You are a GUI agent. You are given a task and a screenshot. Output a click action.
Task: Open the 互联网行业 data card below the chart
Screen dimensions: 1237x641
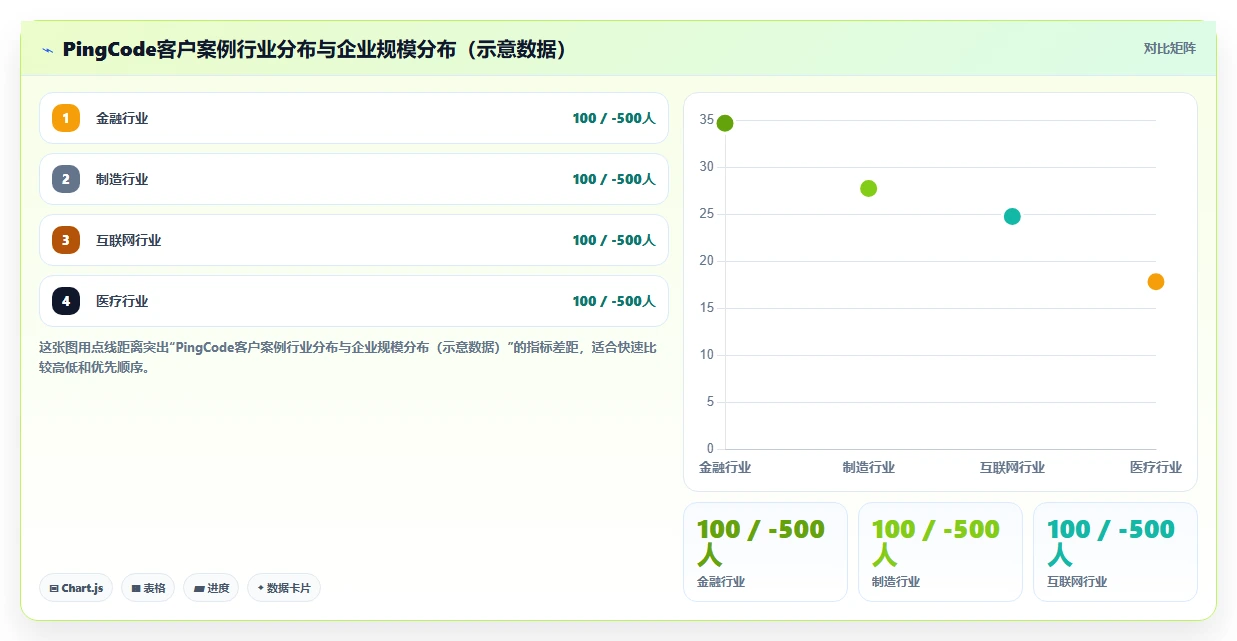[x=1115, y=552]
